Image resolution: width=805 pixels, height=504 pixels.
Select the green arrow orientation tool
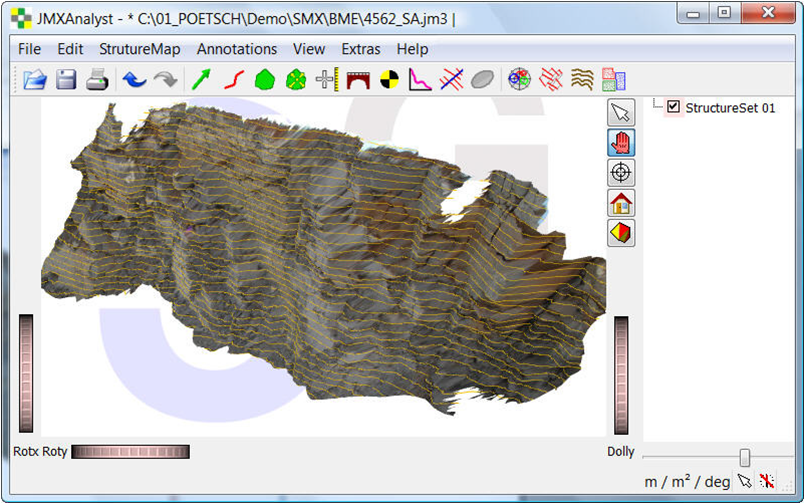tap(202, 79)
